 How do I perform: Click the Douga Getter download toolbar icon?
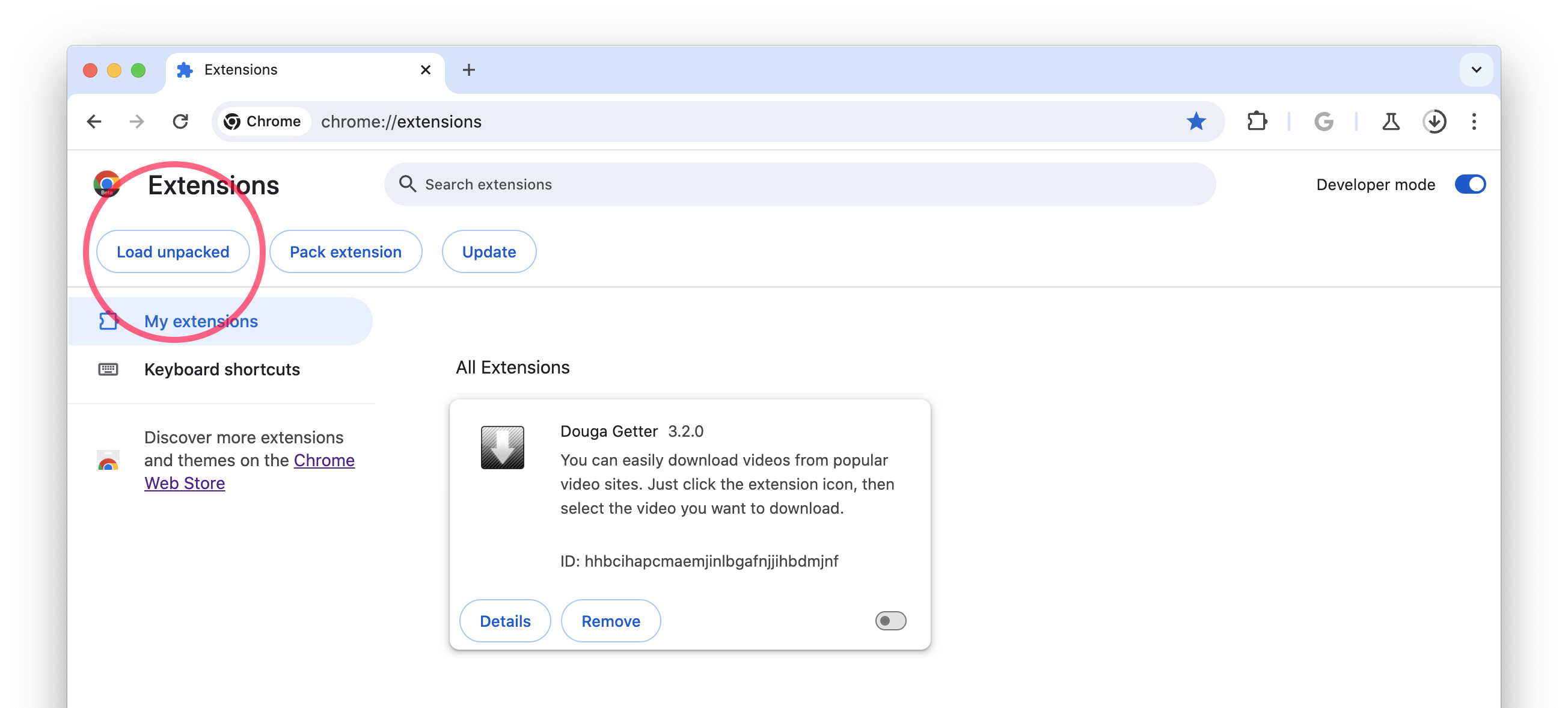click(1434, 122)
